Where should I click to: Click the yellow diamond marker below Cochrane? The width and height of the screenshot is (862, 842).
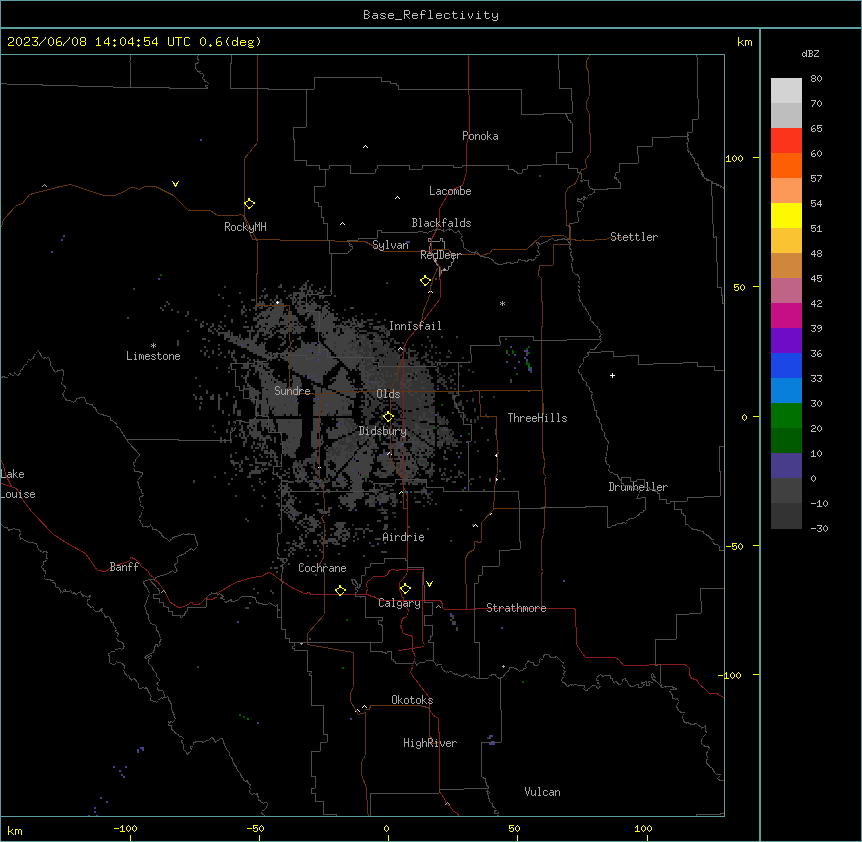(340, 590)
